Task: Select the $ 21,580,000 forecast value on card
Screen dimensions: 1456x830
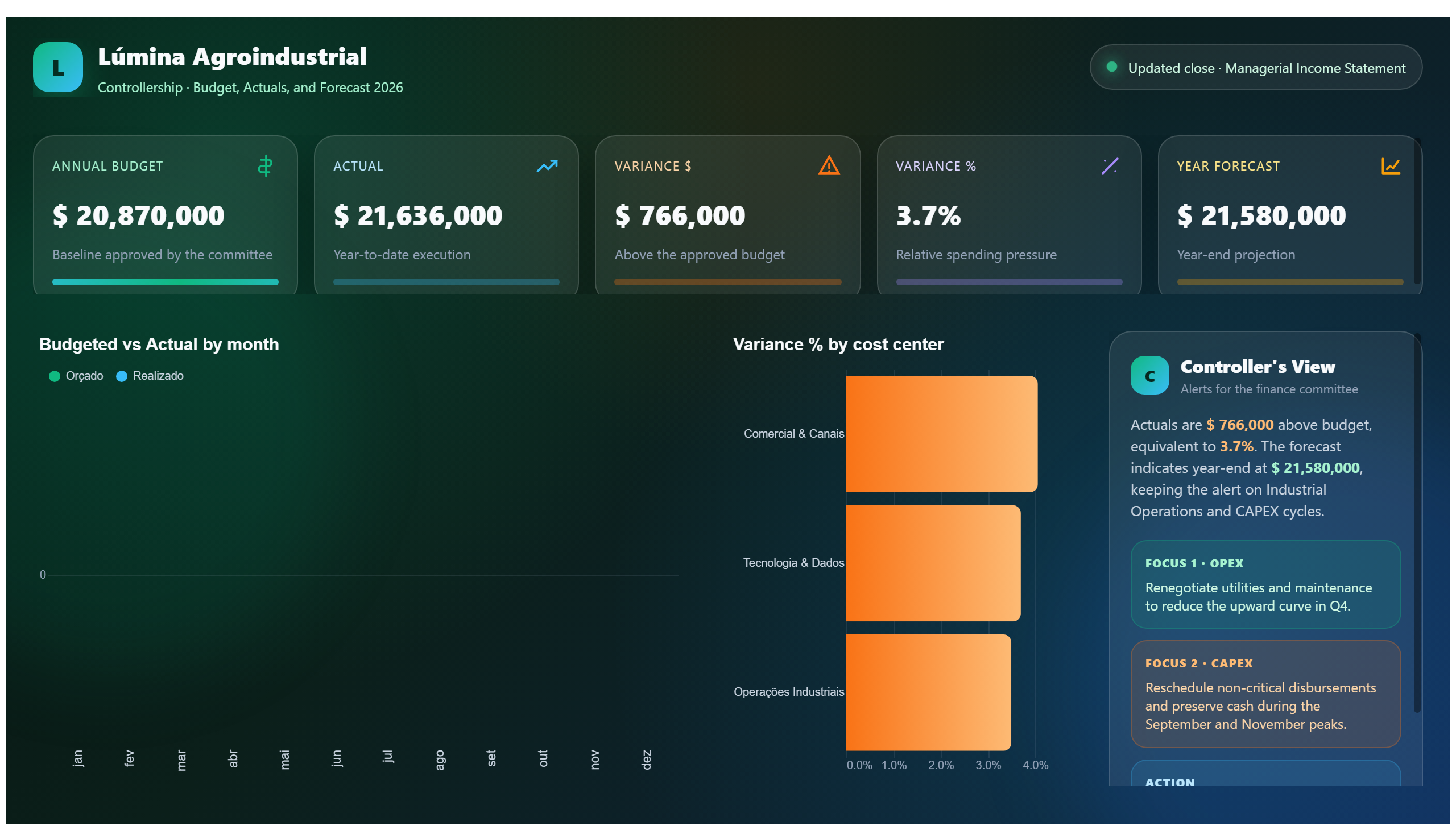Action: (x=1261, y=215)
